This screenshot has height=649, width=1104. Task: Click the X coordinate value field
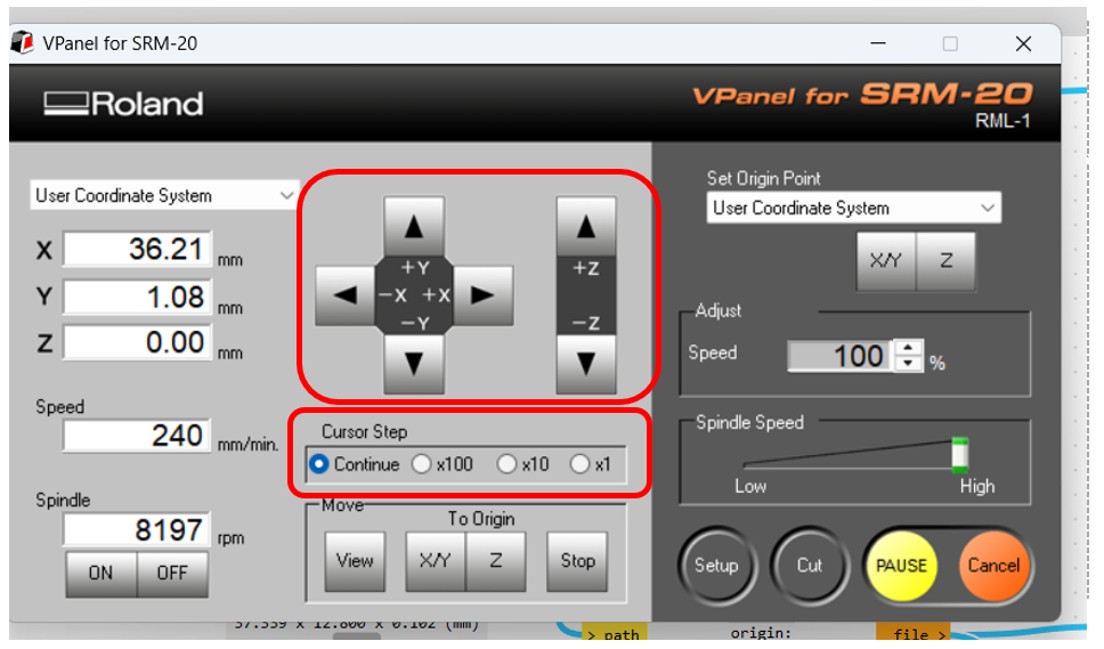click(137, 249)
